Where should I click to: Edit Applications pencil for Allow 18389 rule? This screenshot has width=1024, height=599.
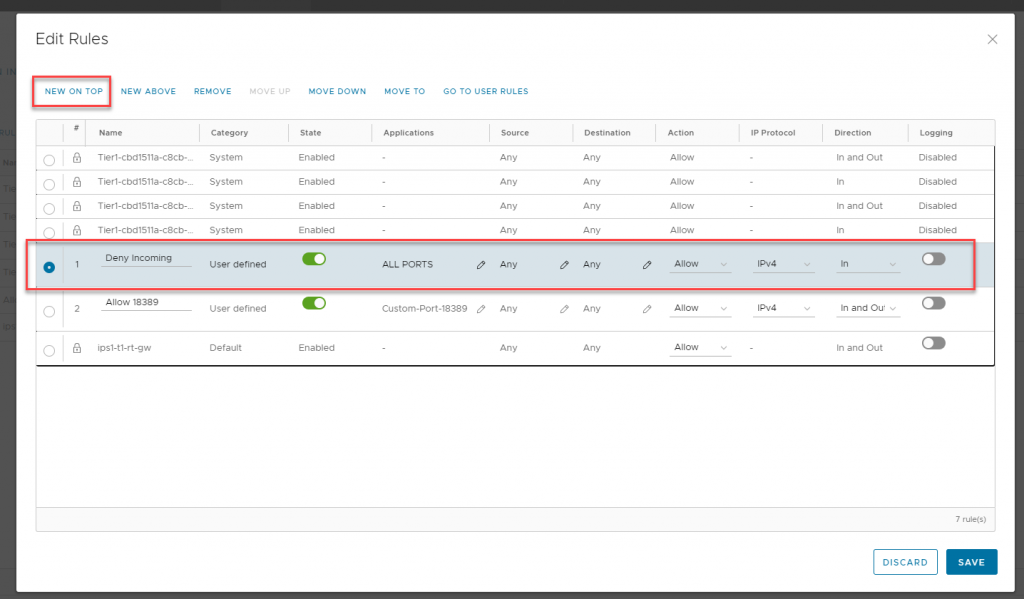coord(481,309)
